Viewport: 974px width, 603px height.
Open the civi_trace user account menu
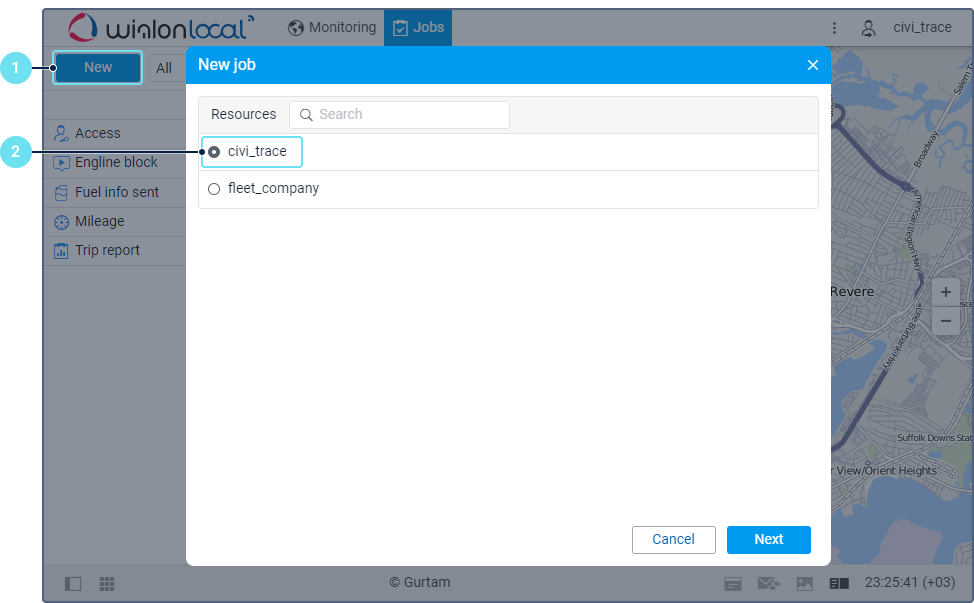pos(908,28)
